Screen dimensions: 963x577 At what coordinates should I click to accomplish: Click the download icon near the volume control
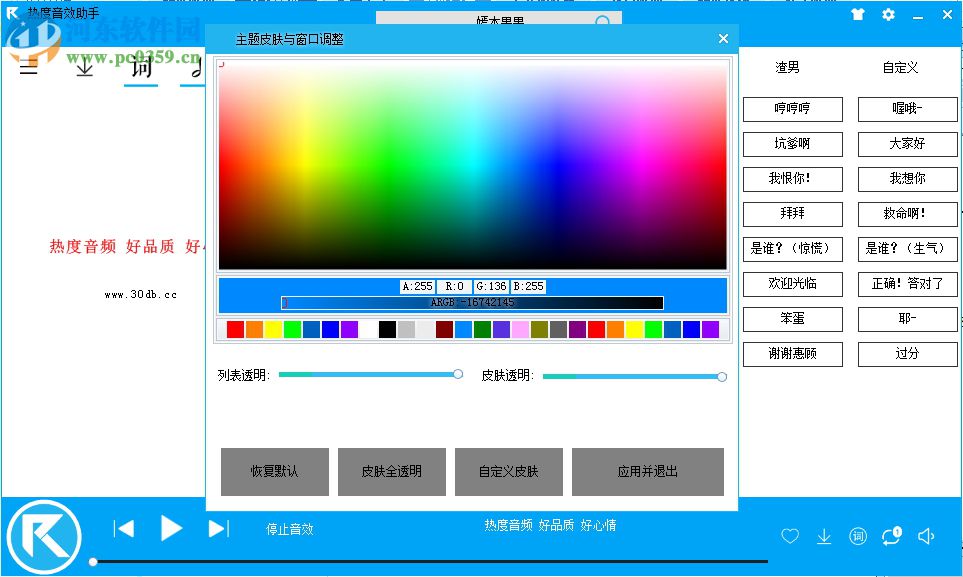823,536
